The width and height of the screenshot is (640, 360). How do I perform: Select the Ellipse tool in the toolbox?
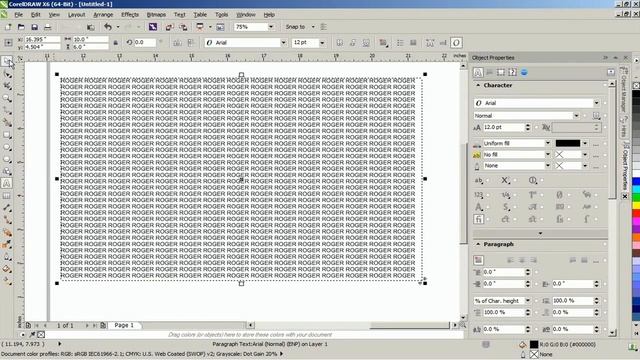(7, 147)
